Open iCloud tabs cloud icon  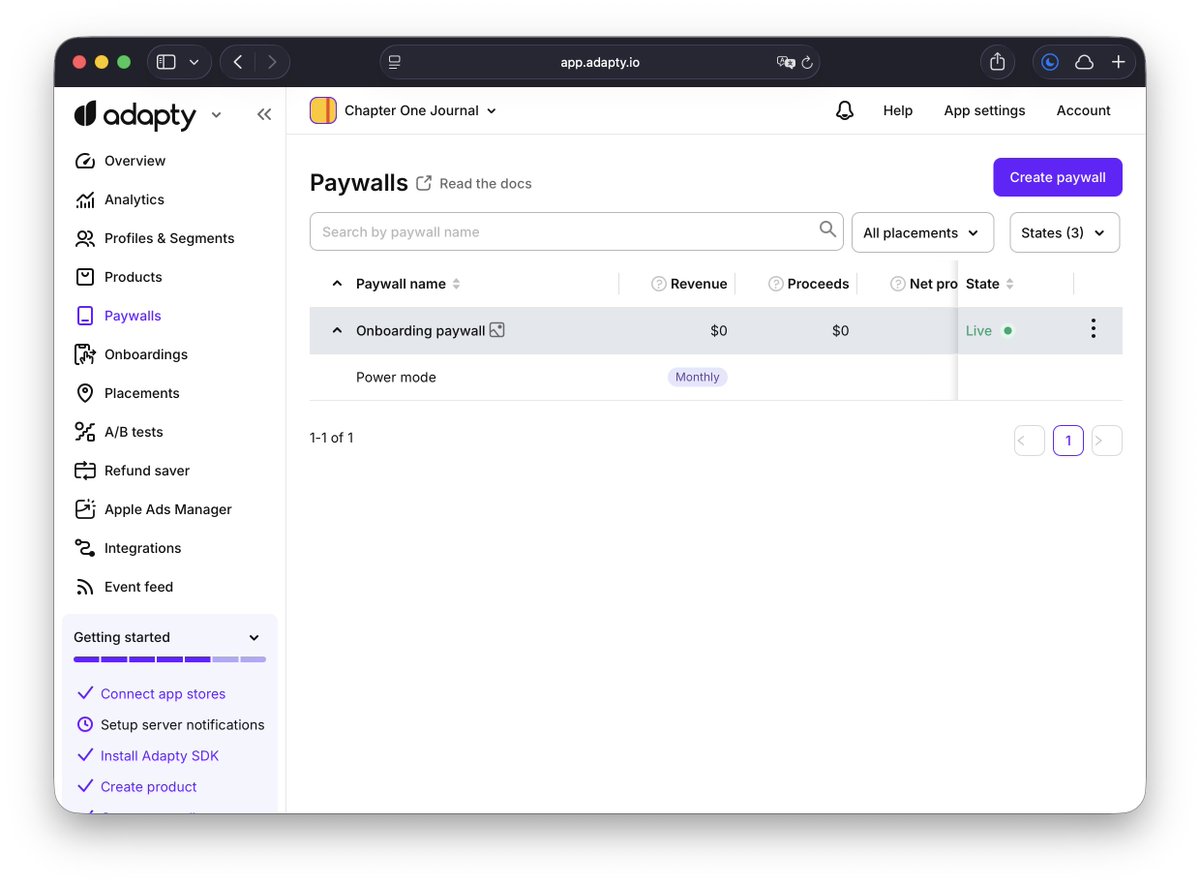pyautogui.click(x=1084, y=62)
